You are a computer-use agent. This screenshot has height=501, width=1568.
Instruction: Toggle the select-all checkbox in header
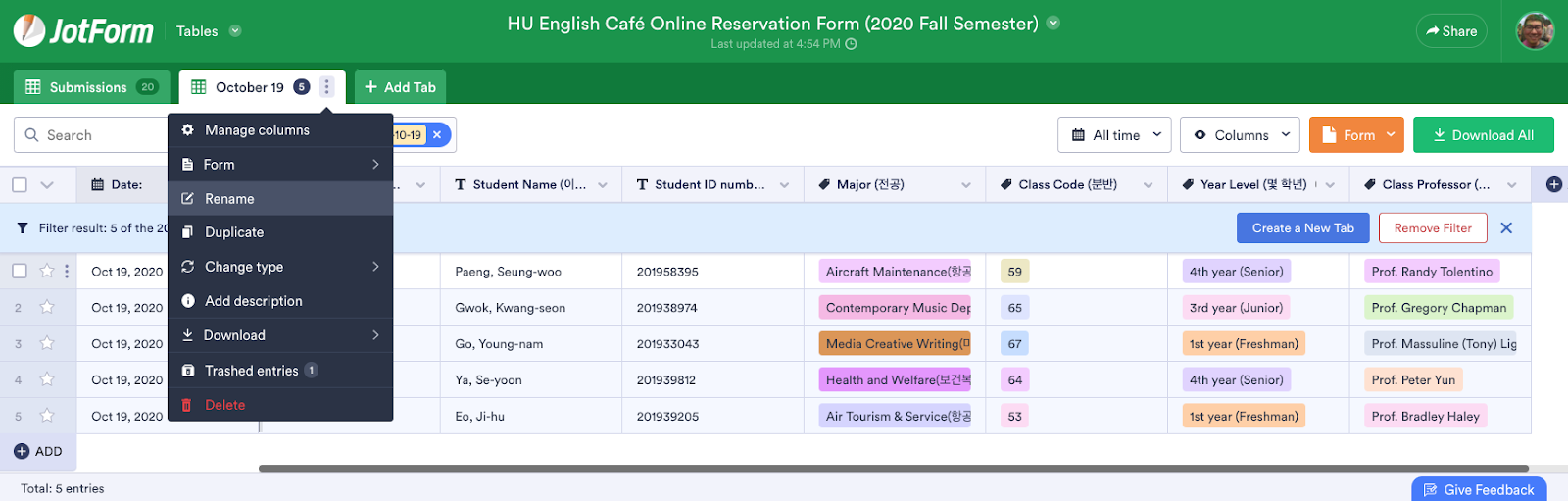pyautogui.click(x=20, y=184)
